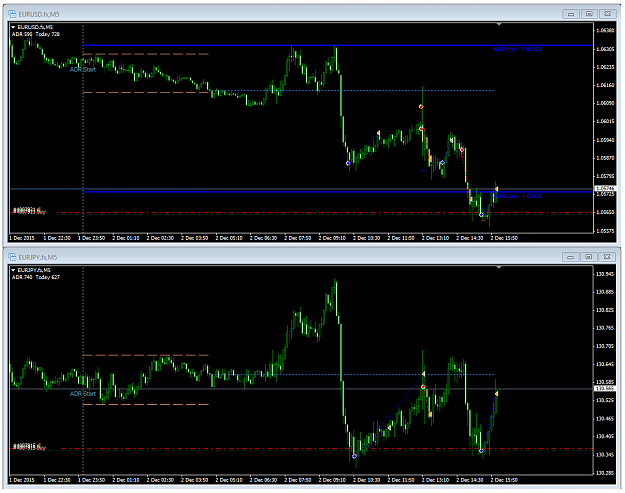The width and height of the screenshot is (625, 493).
Task: Click the 'ADR 740 Today 627' indicator text
Action: pyautogui.click(x=36, y=277)
